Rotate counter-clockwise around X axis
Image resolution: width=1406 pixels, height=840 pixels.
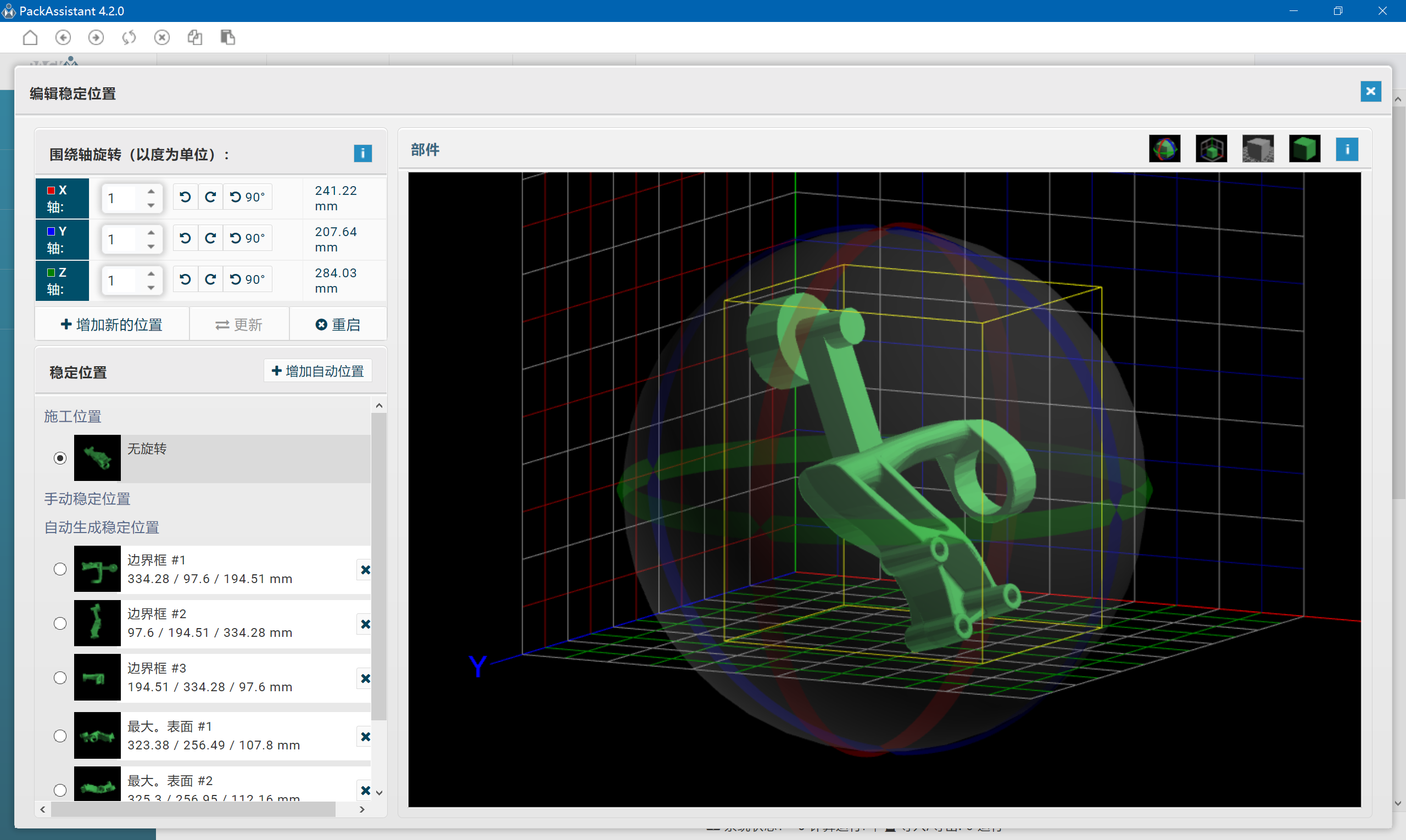coord(185,197)
